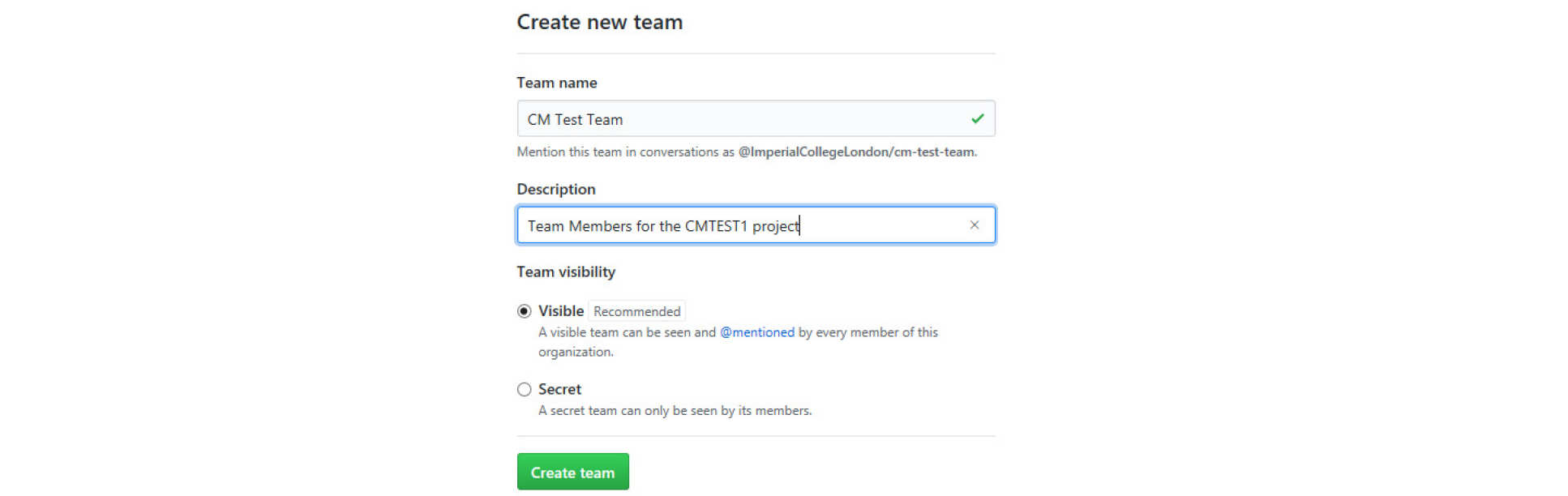Click the Description field label
Screen dimensions: 1568x496
(x=555, y=189)
